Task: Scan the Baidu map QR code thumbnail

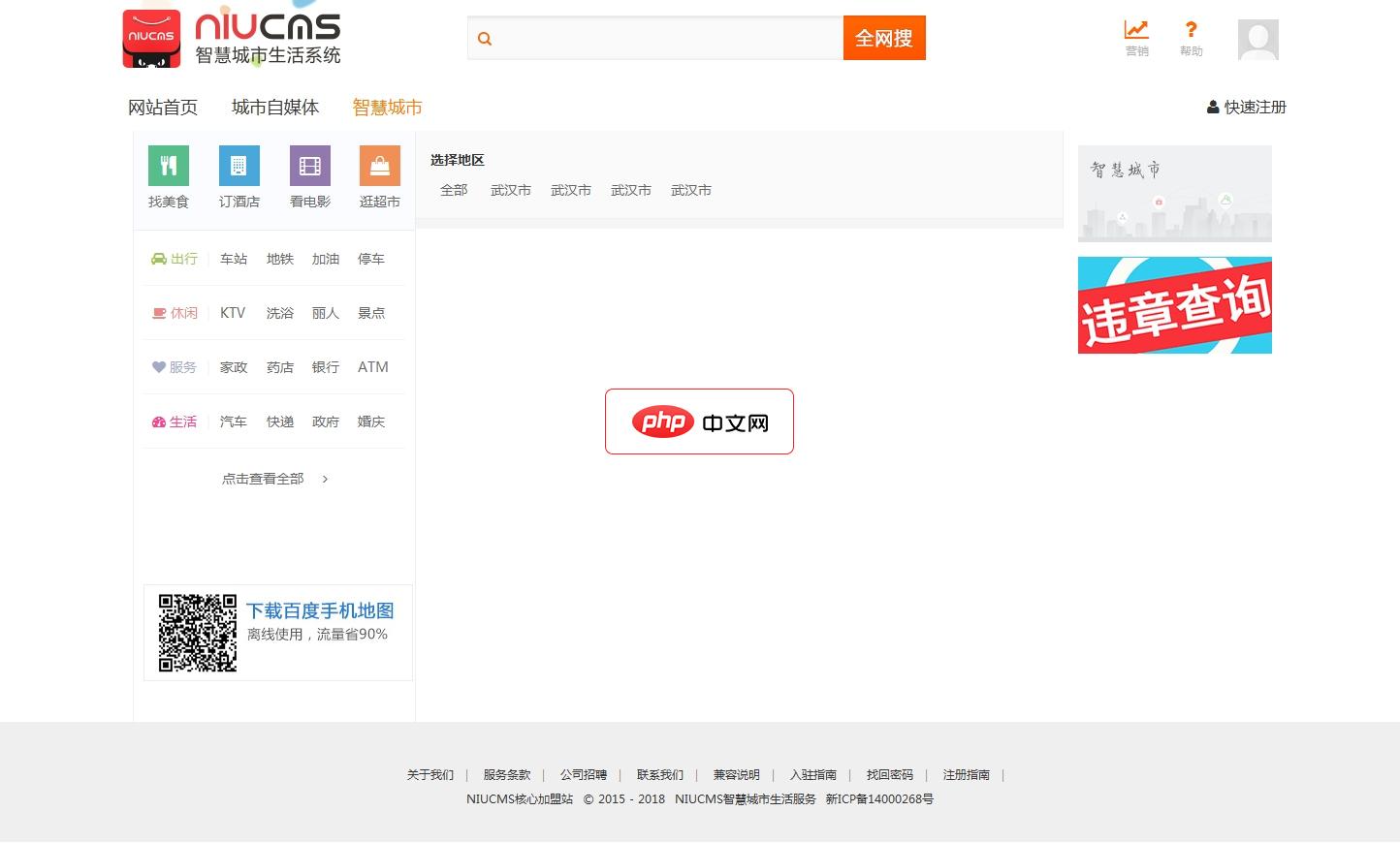Action: click(197, 632)
